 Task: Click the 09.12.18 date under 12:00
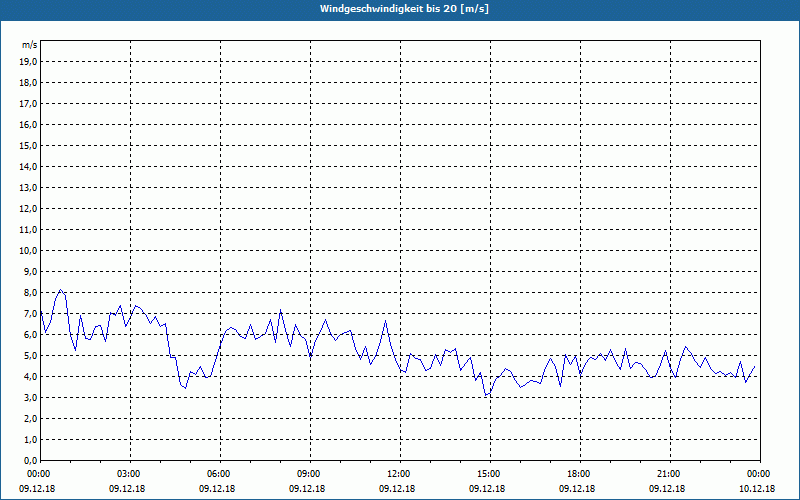point(397,489)
